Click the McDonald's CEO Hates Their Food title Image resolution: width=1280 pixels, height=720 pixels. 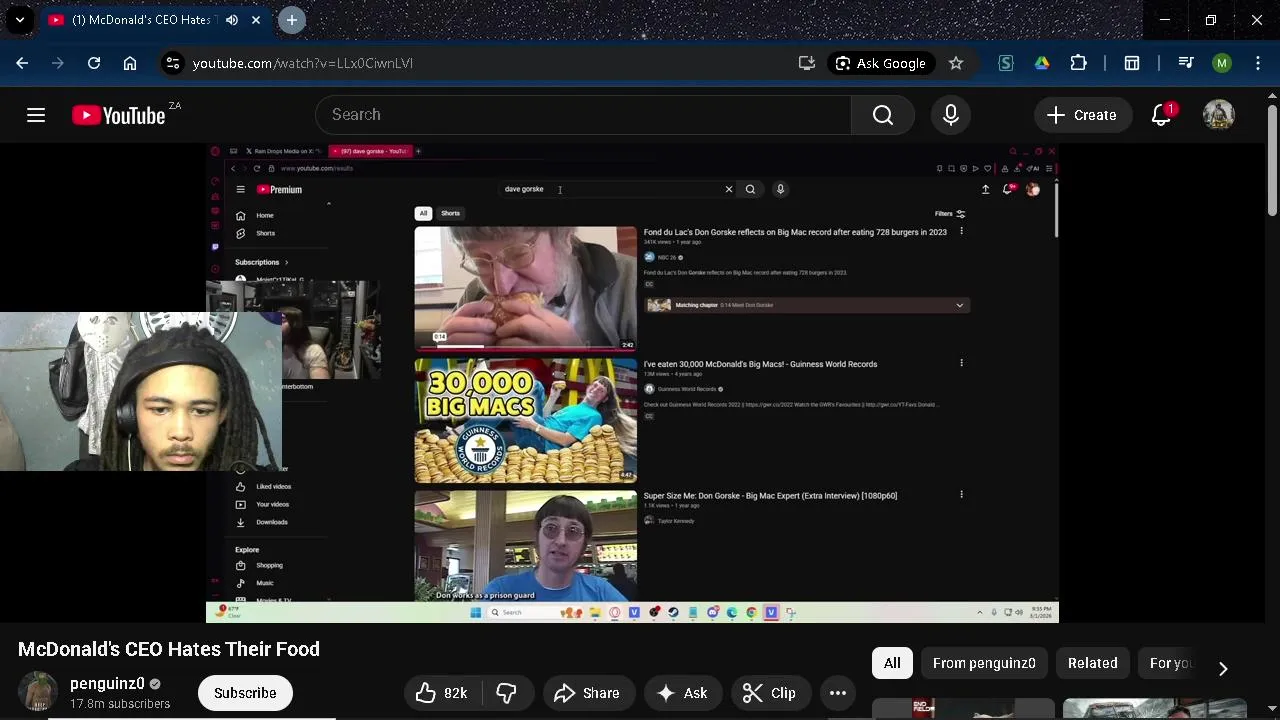pyautogui.click(x=169, y=649)
